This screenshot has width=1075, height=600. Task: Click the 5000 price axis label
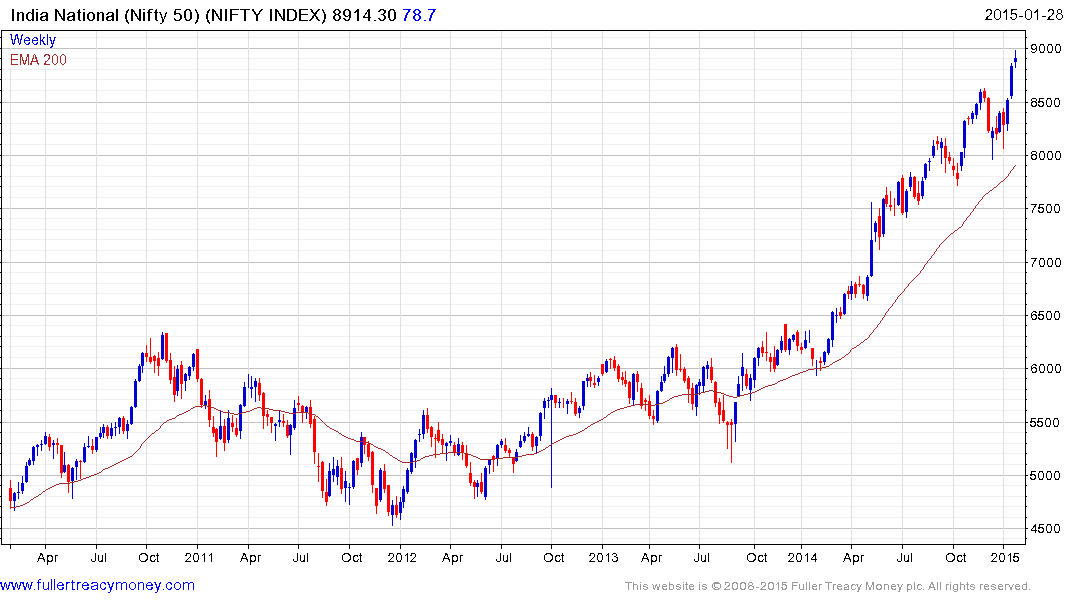(x=1046, y=476)
